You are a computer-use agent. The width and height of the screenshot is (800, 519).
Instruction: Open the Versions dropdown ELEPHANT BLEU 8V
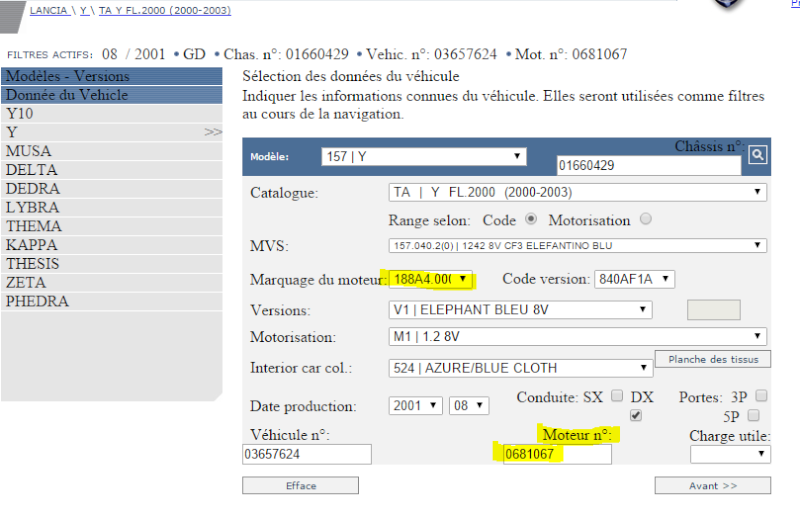520,310
